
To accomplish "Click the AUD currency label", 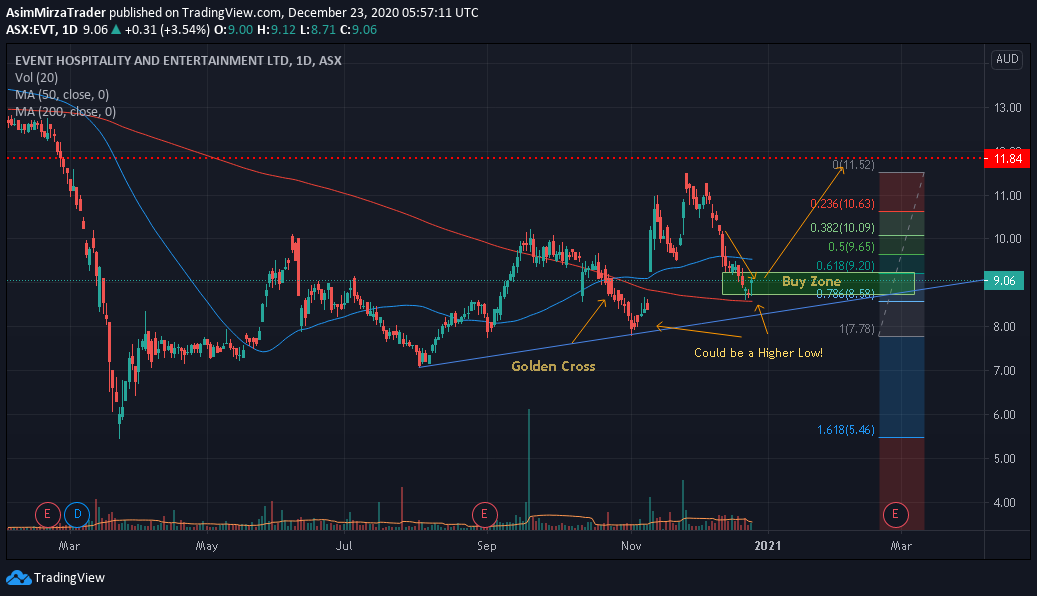I will coord(1007,59).
